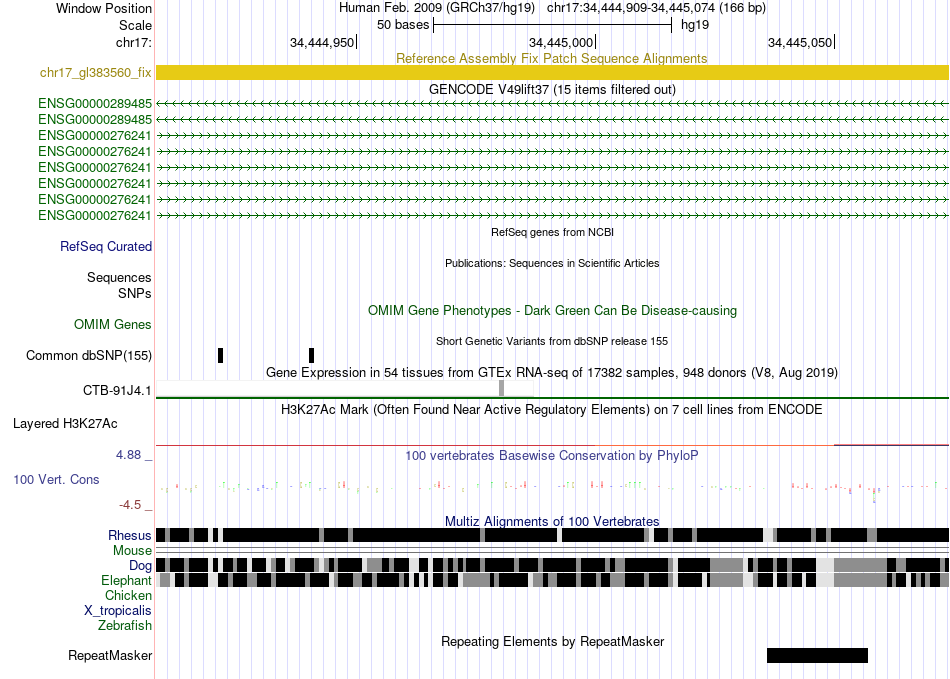Open the H3K27Ac Mark ENCODE track title
Viewport: 950px width, 679px height.
[552, 410]
